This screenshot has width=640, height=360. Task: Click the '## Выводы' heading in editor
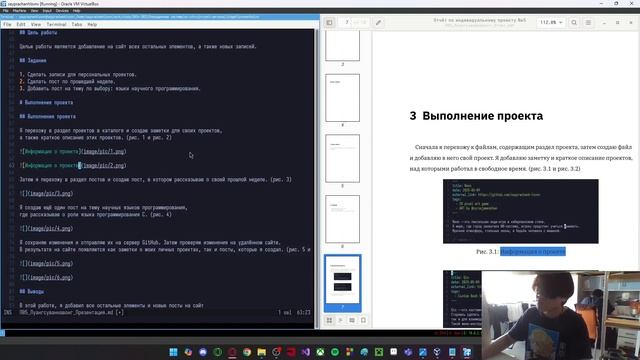click(32, 291)
